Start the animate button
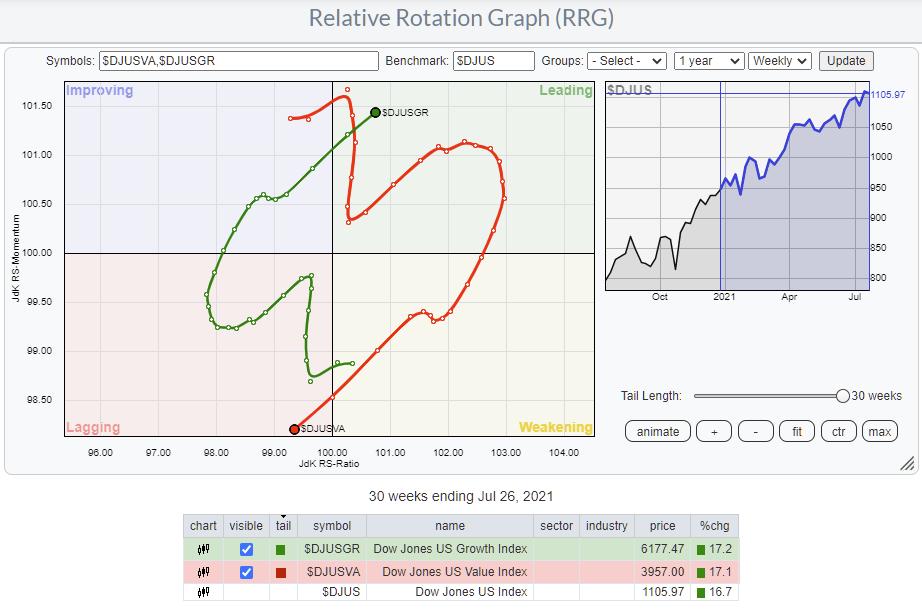 (x=658, y=431)
